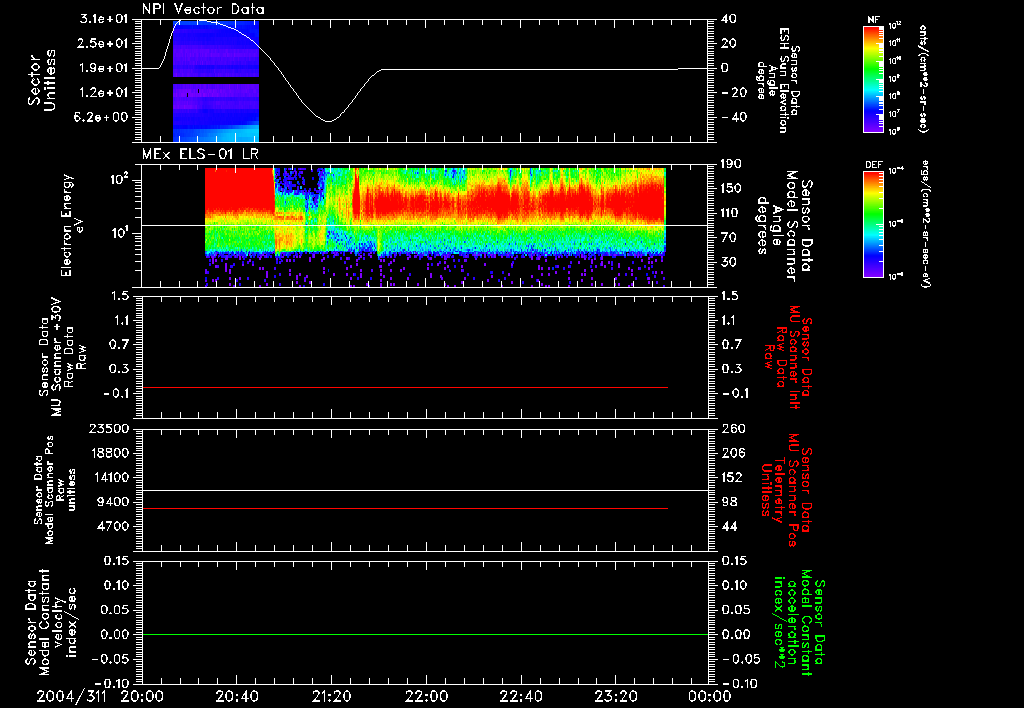The image size is (1024, 708).
Task: Click the ELS electron energy spectrogram
Action: pos(435,227)
